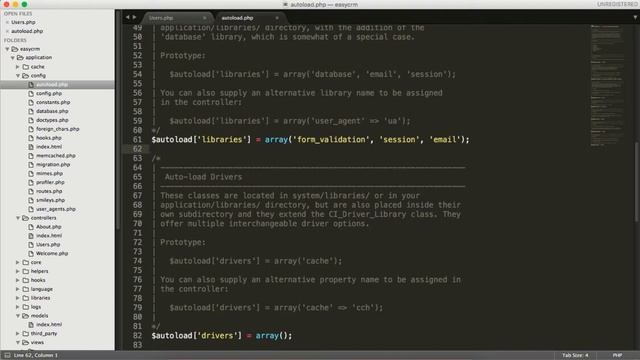Click the autoload.php file icon in tree

point(31,84)
